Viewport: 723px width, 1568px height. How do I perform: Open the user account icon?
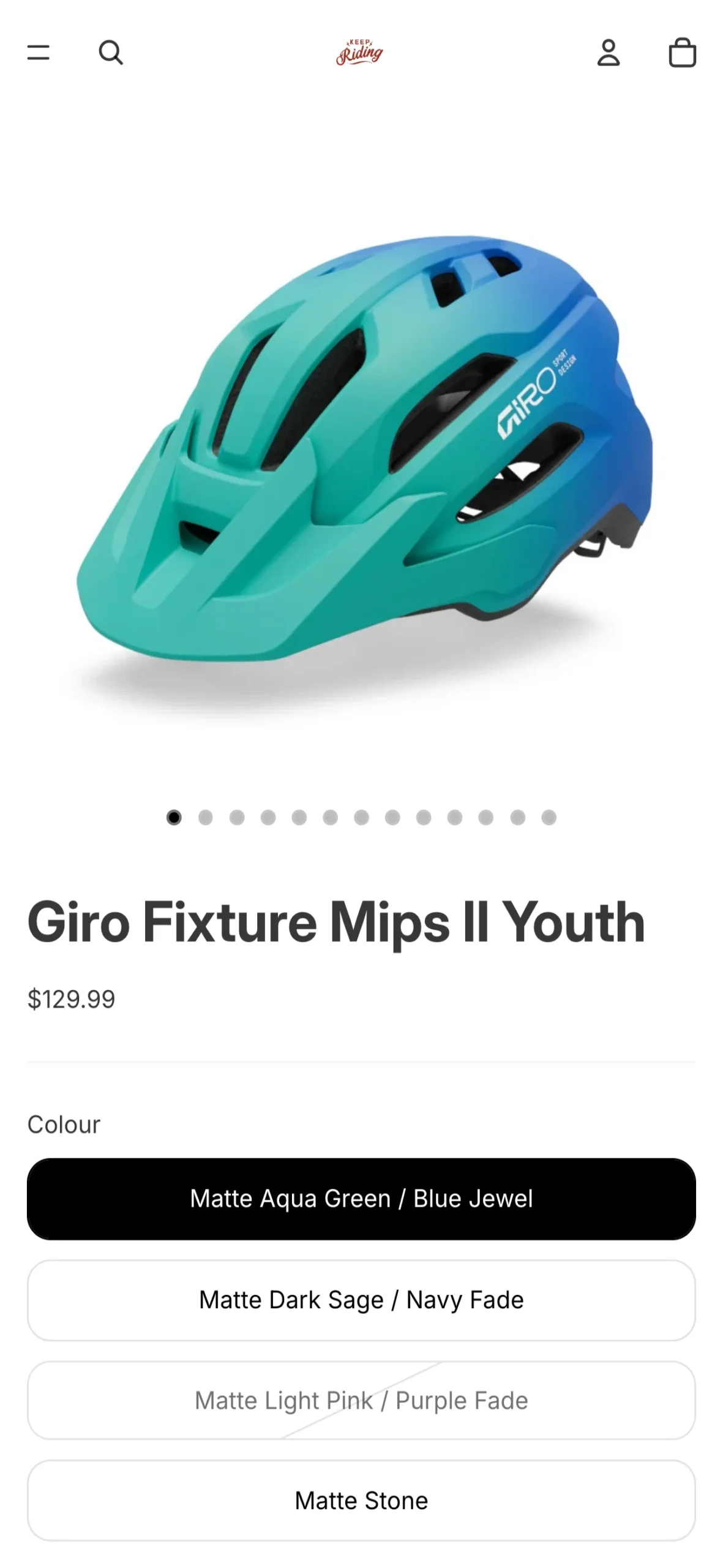[609, 53]
